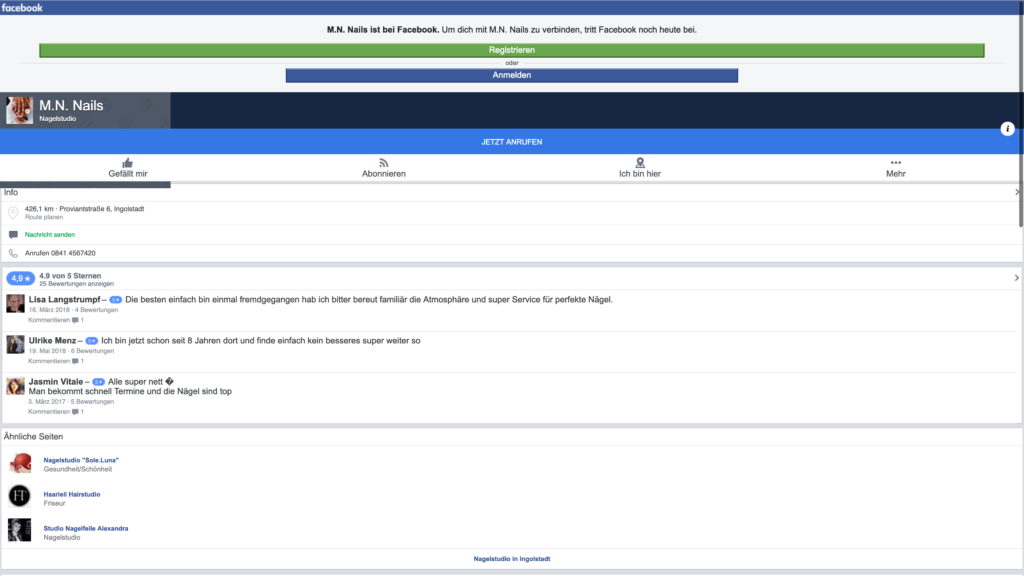The width and height of the screenshot is (1024, 576).
Task: Click Nachricht senden link
Action: click(x=50, y=234)
